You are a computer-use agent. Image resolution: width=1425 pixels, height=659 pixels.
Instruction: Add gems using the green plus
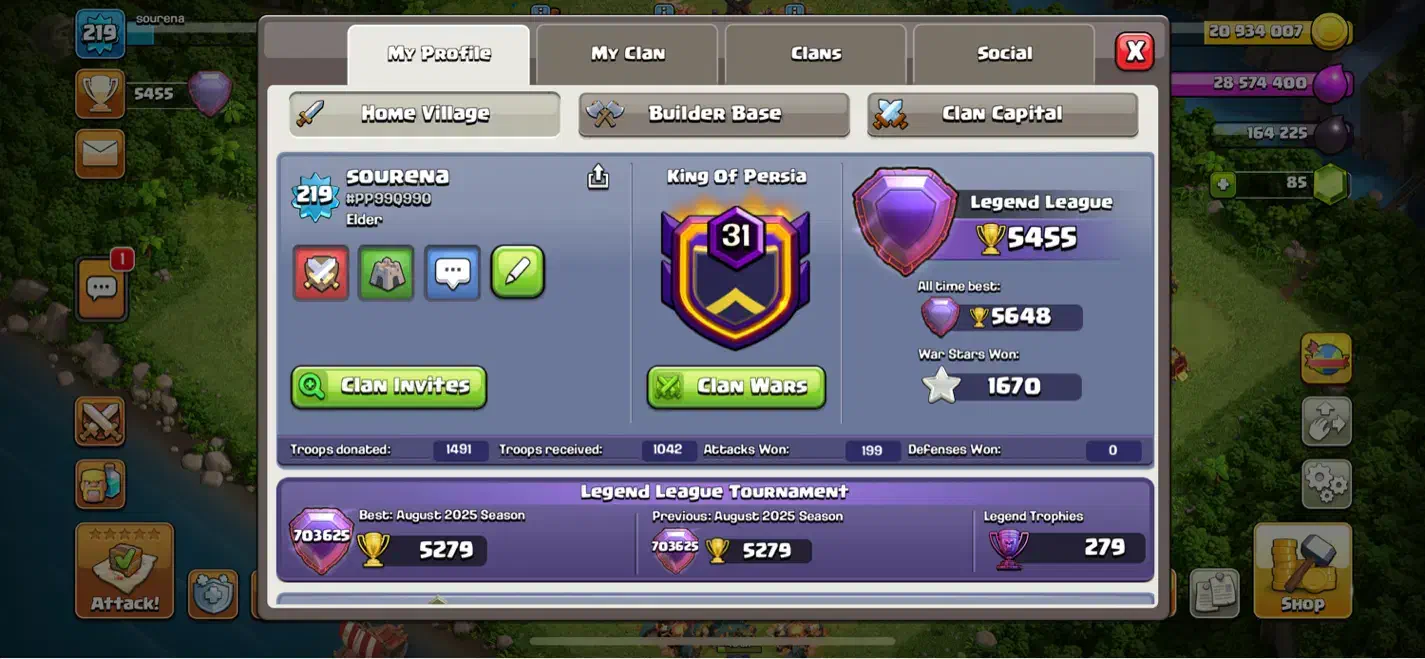pos(1221,184)
